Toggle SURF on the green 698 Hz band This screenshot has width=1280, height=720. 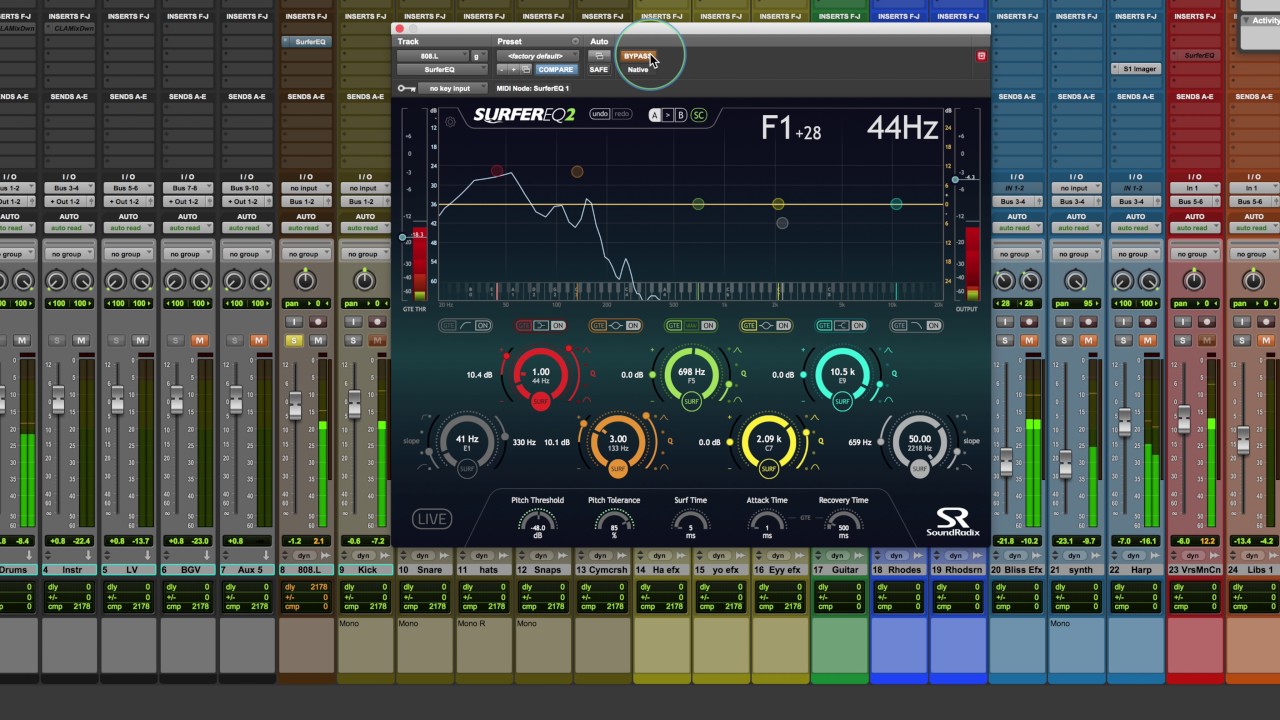pyautogui.click(x=691, y=401)
